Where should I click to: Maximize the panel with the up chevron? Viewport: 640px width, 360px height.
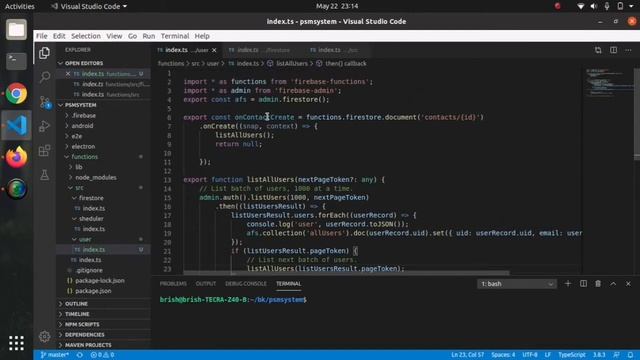613,284
